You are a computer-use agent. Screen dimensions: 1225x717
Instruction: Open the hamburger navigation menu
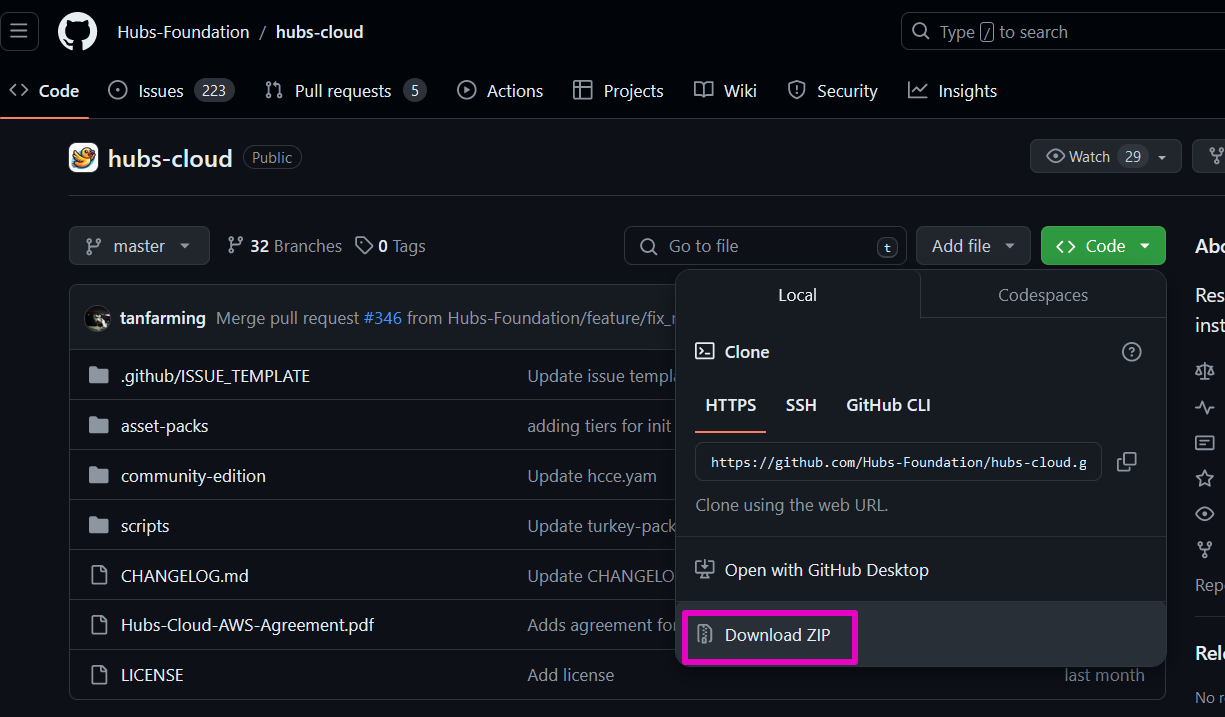(x=19, y=32)
